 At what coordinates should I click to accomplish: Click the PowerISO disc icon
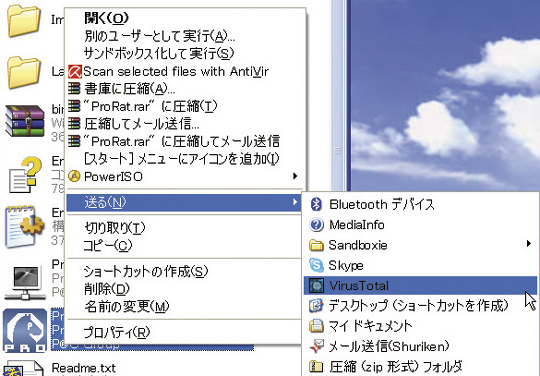click(74, 176)
